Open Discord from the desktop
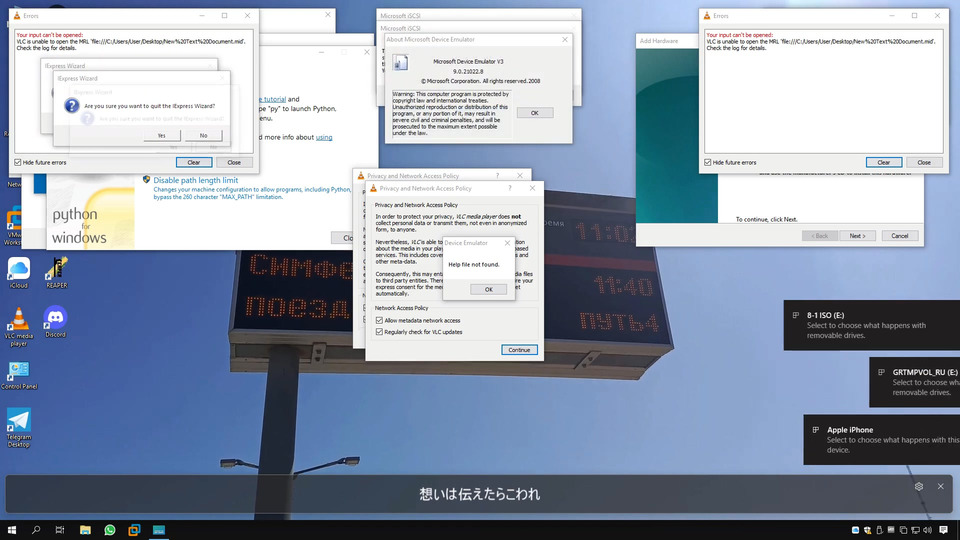Screen dimensions: 960x540 [x=55, y=321]
